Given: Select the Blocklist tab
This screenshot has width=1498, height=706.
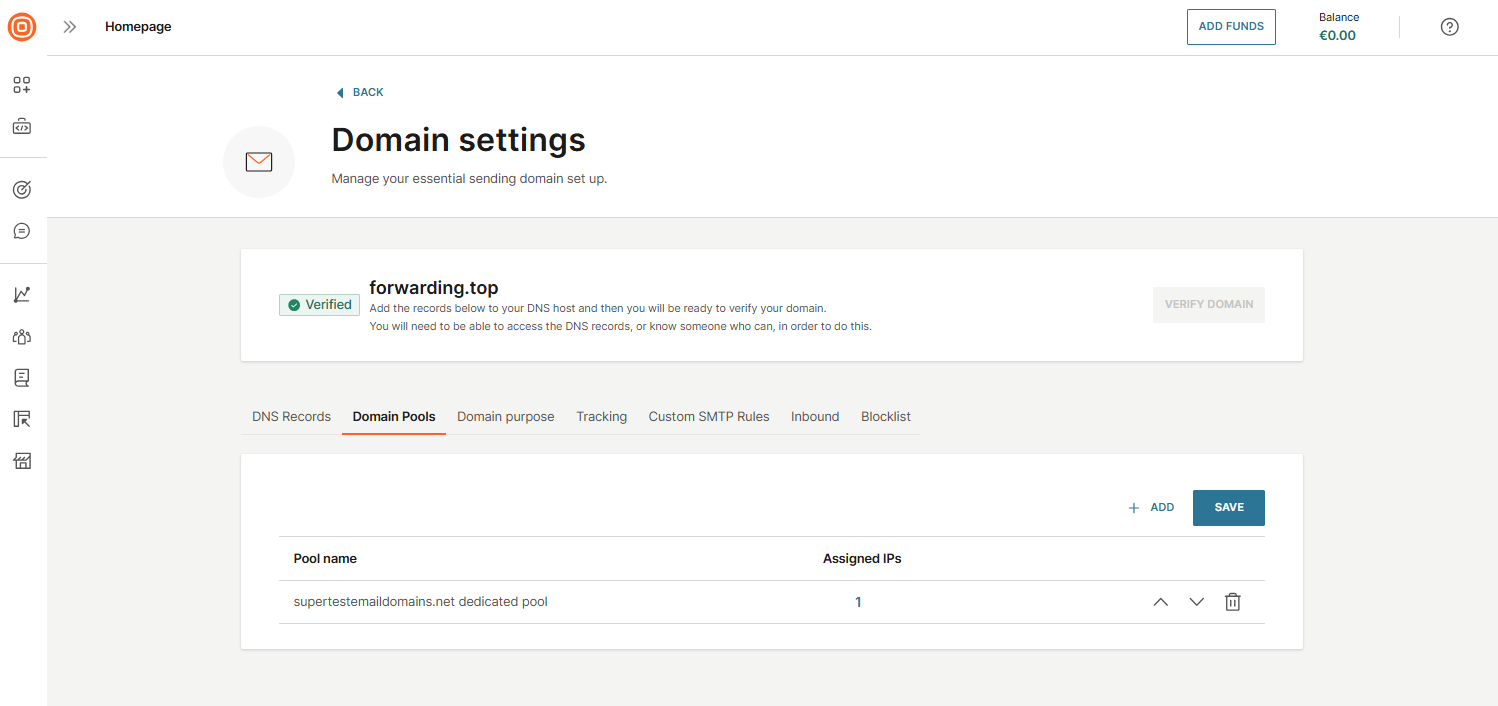Looking at the screenshot, I should 885,416.
